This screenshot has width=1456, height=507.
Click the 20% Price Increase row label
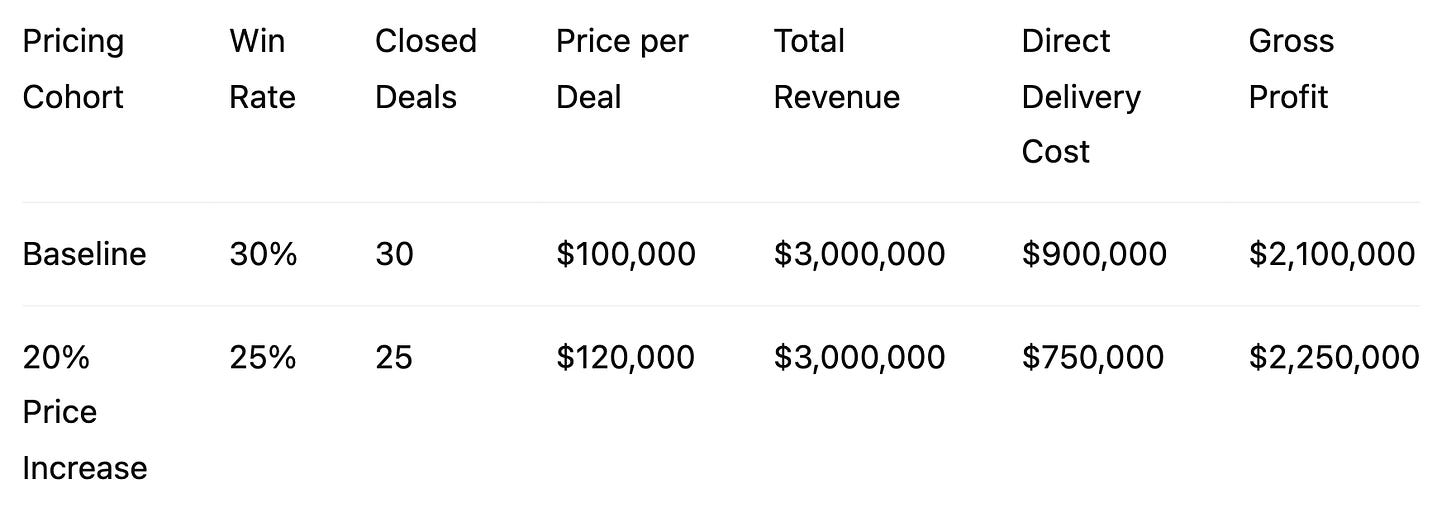coord(84,412)
